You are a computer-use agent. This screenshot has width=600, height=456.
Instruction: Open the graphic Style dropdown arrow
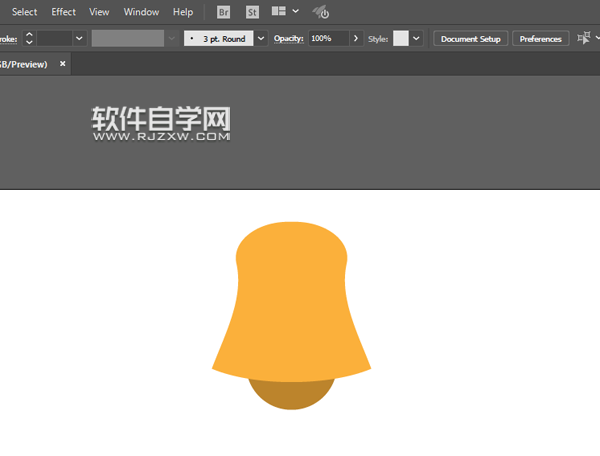[416, 38]
